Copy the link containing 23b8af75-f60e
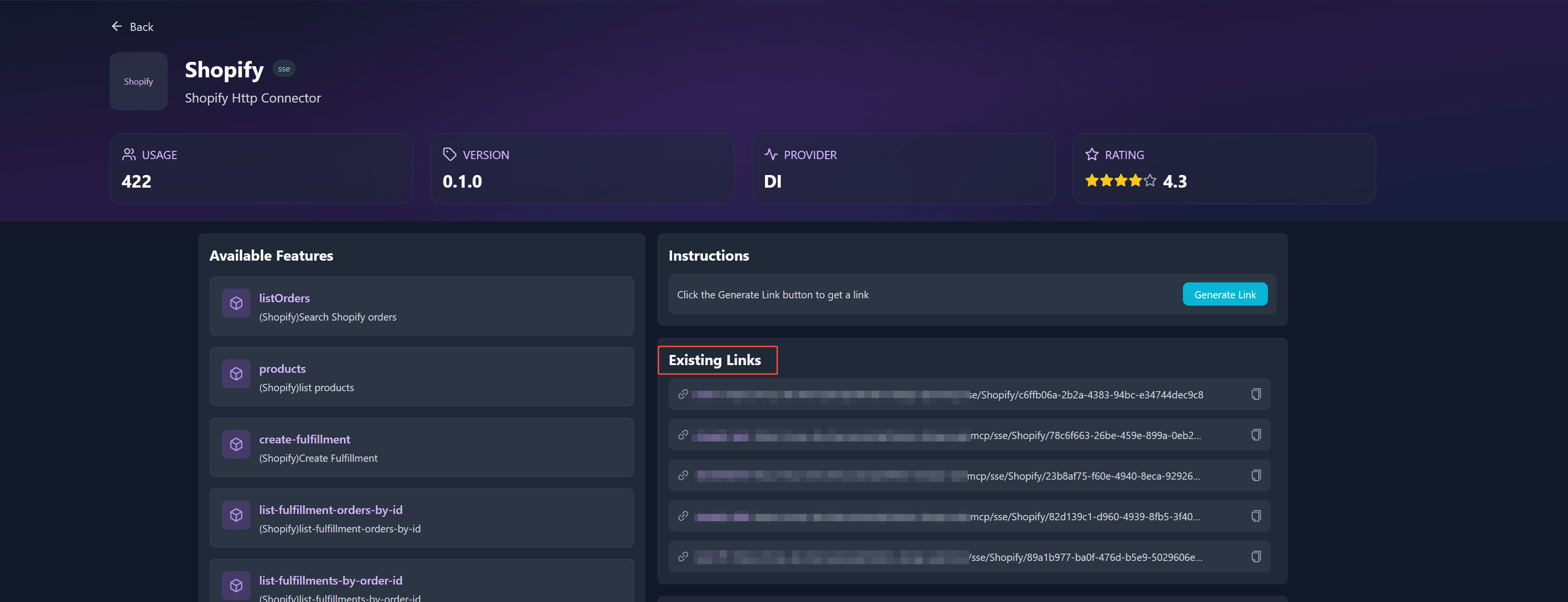1568x602 pixels. pos(1256,476)
